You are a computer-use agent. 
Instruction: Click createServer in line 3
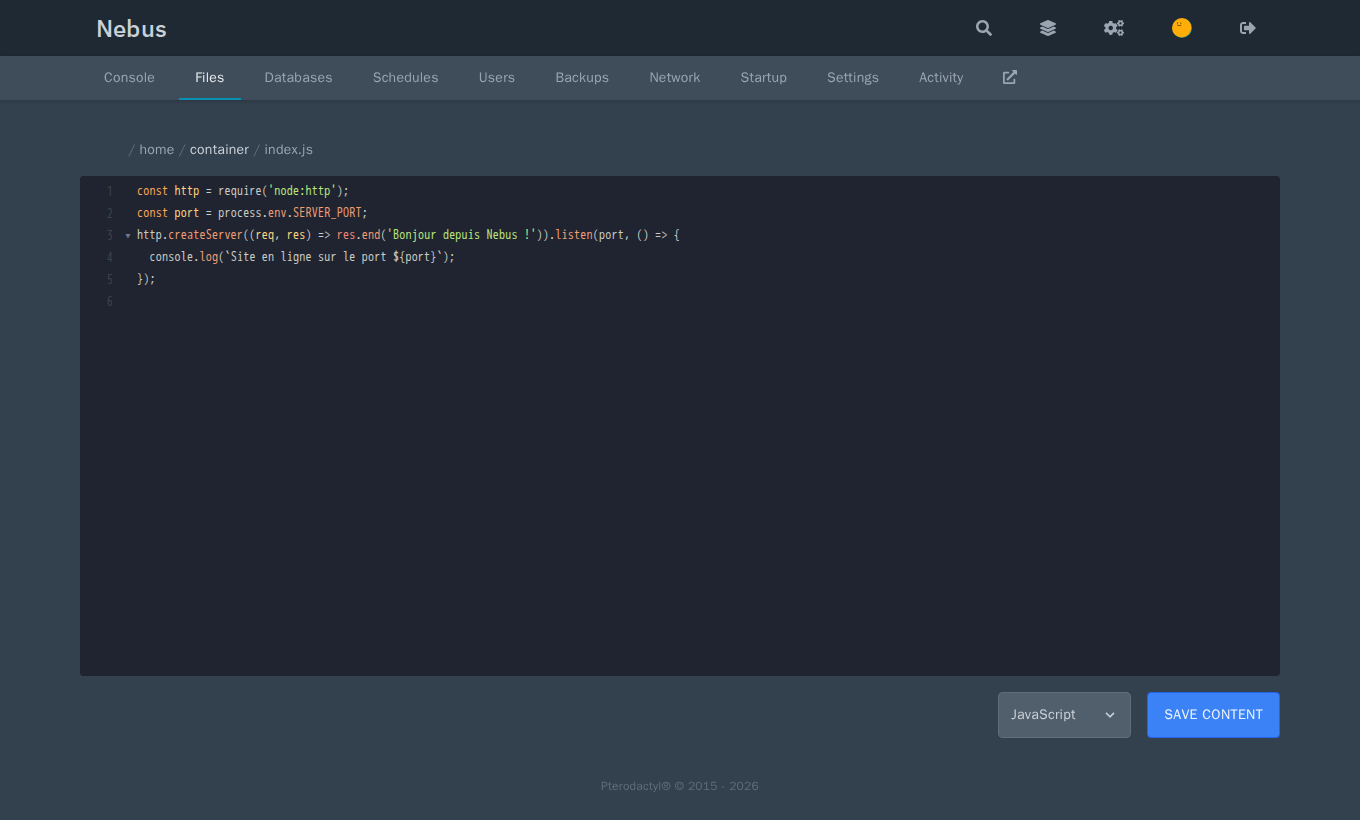point(205,235)
